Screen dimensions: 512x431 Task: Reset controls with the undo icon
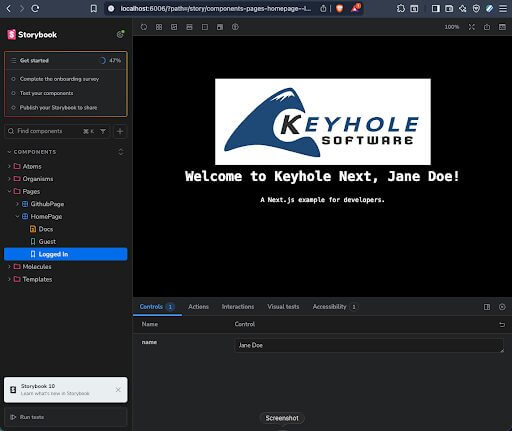(502, 325)
